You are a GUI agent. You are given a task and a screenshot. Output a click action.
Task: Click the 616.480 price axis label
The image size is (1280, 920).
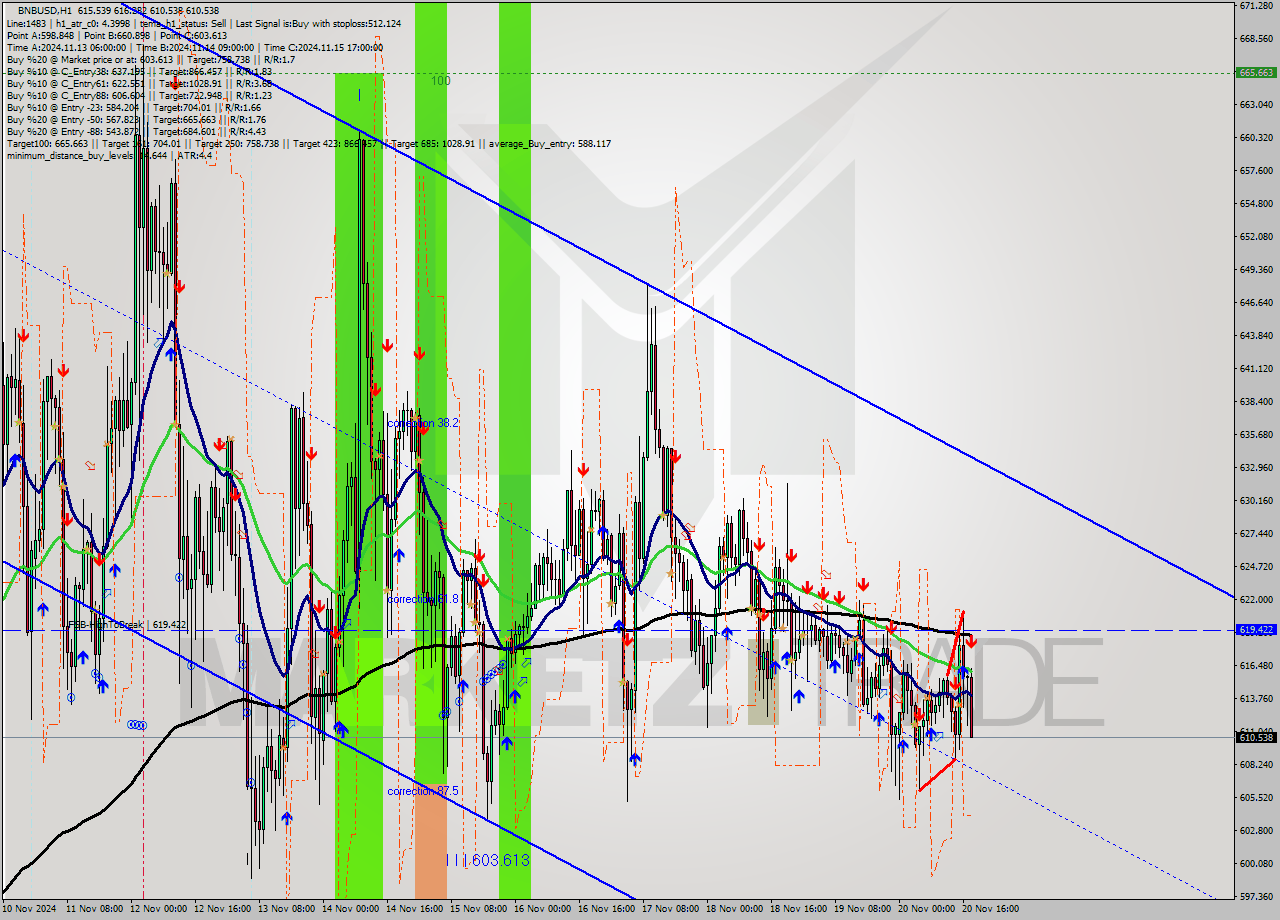1256,666
